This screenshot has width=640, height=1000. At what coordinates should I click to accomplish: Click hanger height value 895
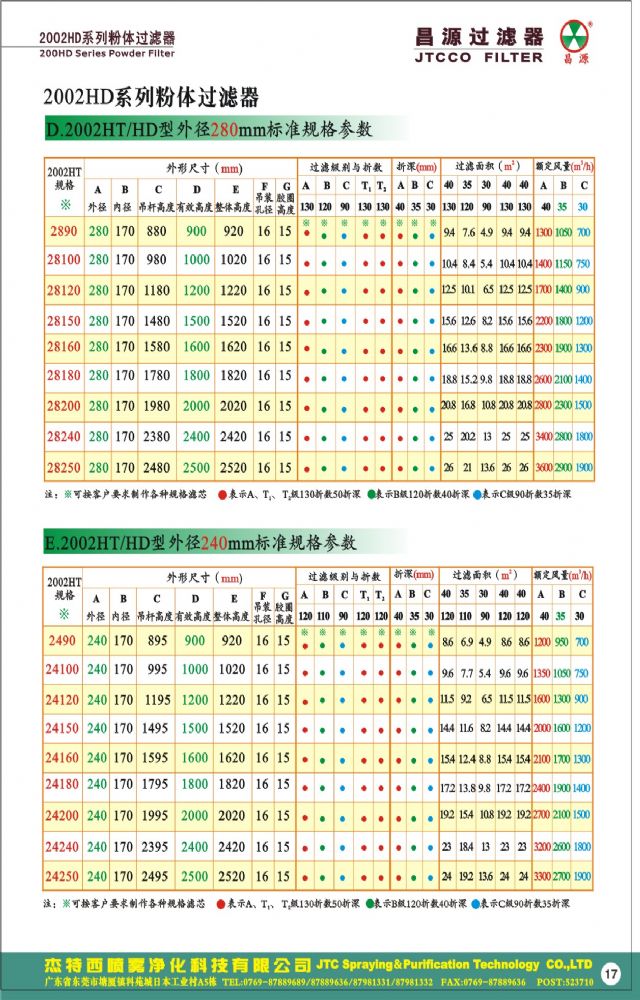tap(157, 640)
